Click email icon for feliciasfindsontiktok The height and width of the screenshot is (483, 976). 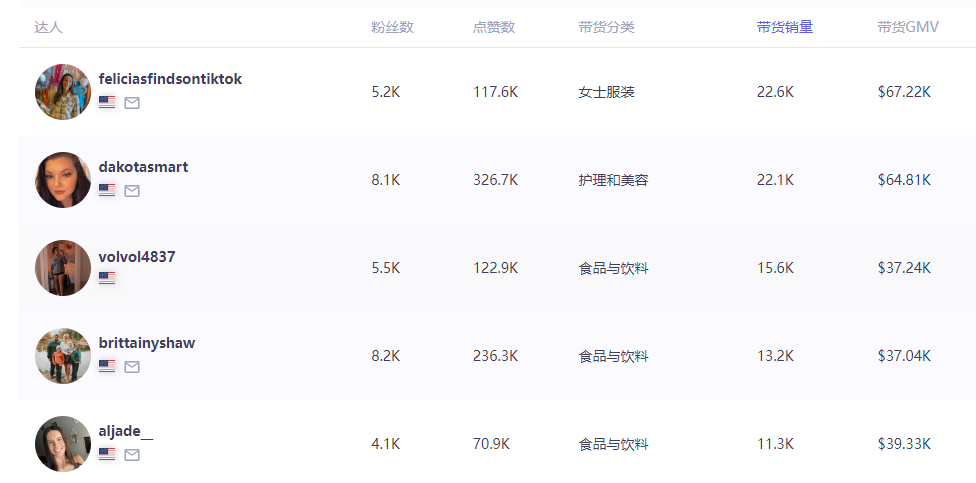[132, 102]
